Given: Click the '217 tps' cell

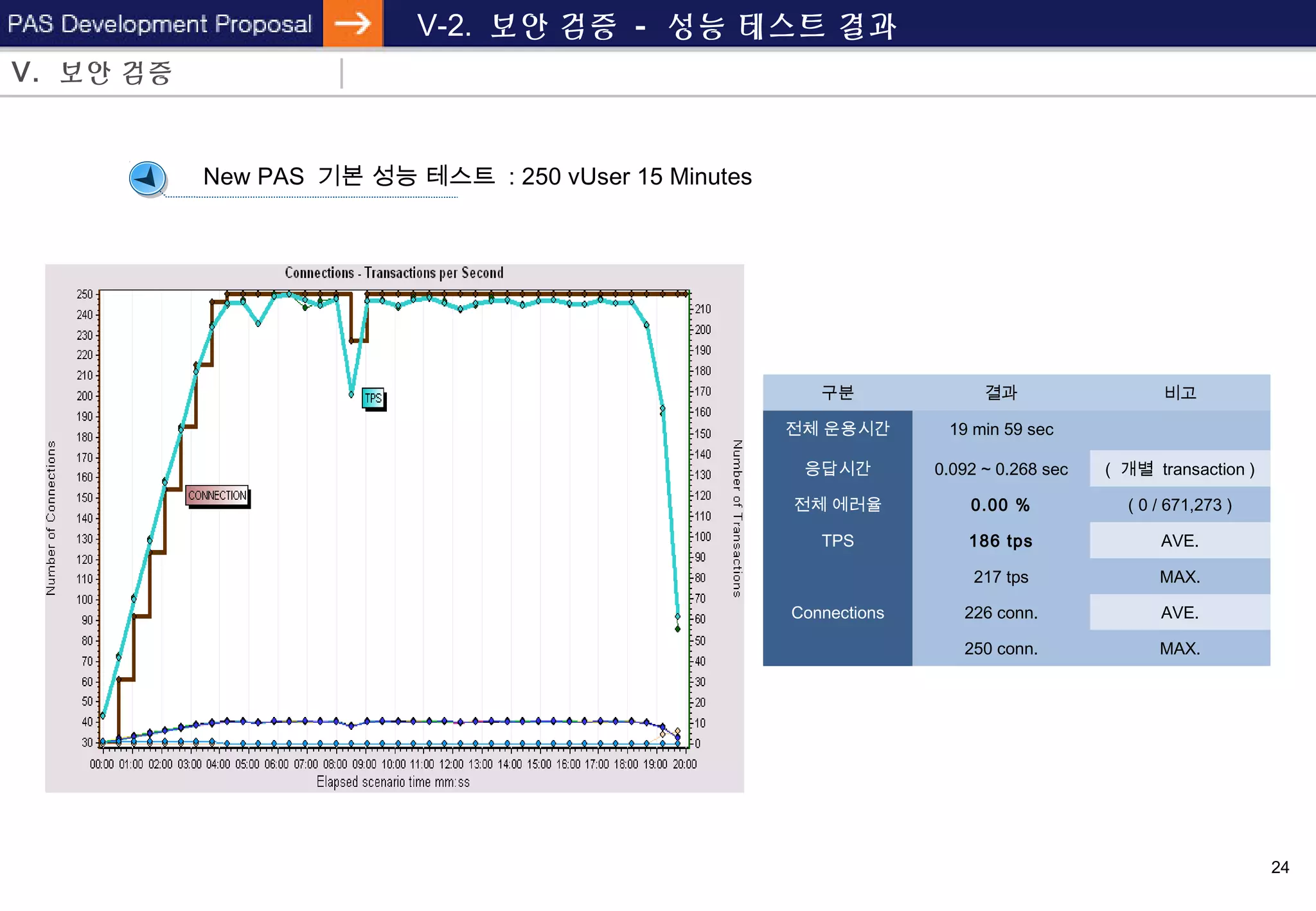Looking at the screenshot, I should [x=1000, y=577].
